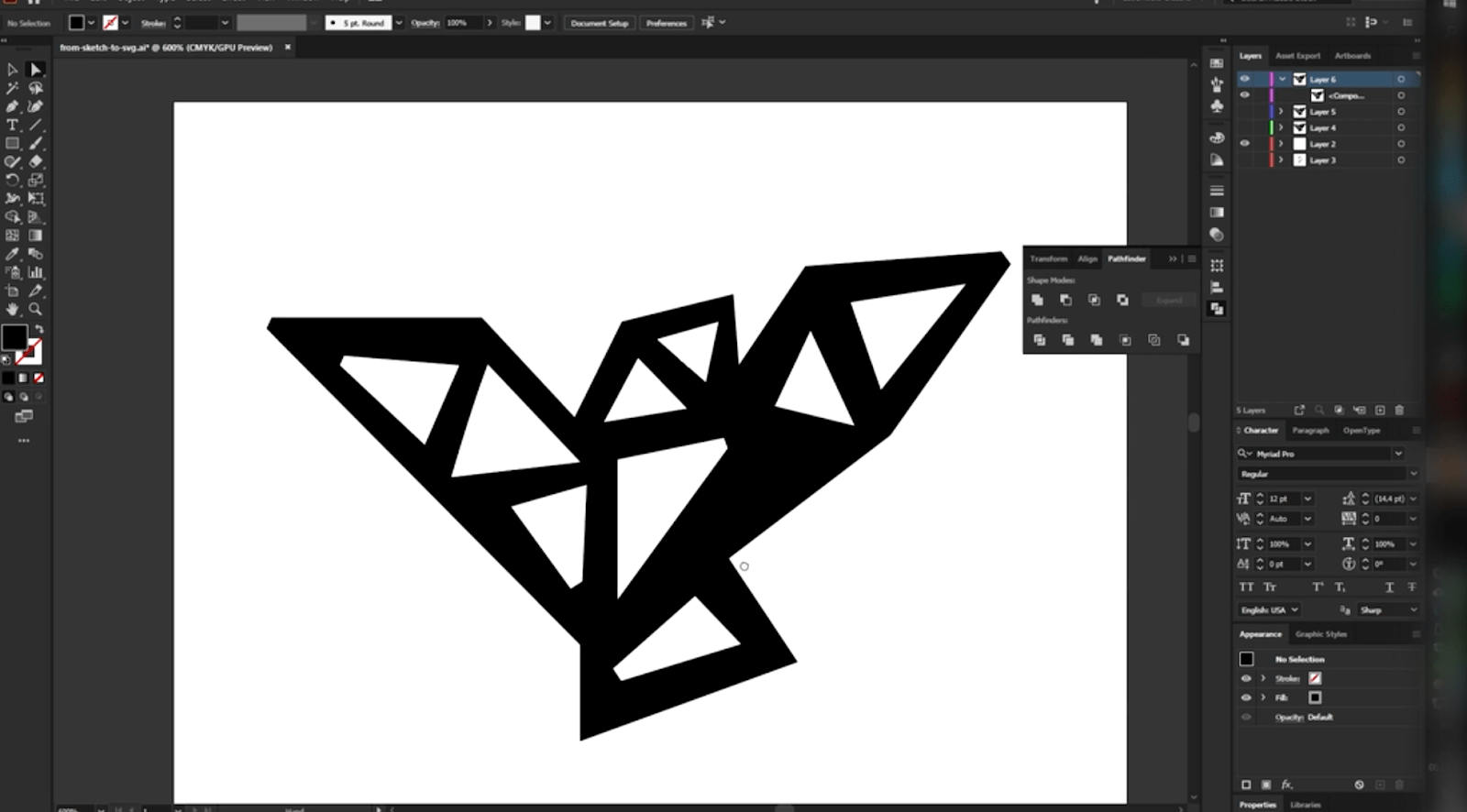Image resolution: width=1467 pixels, height=812 pixels.
Task: Open the Myriad Pro font family dropdown
Action: [x=1398, y=454]
